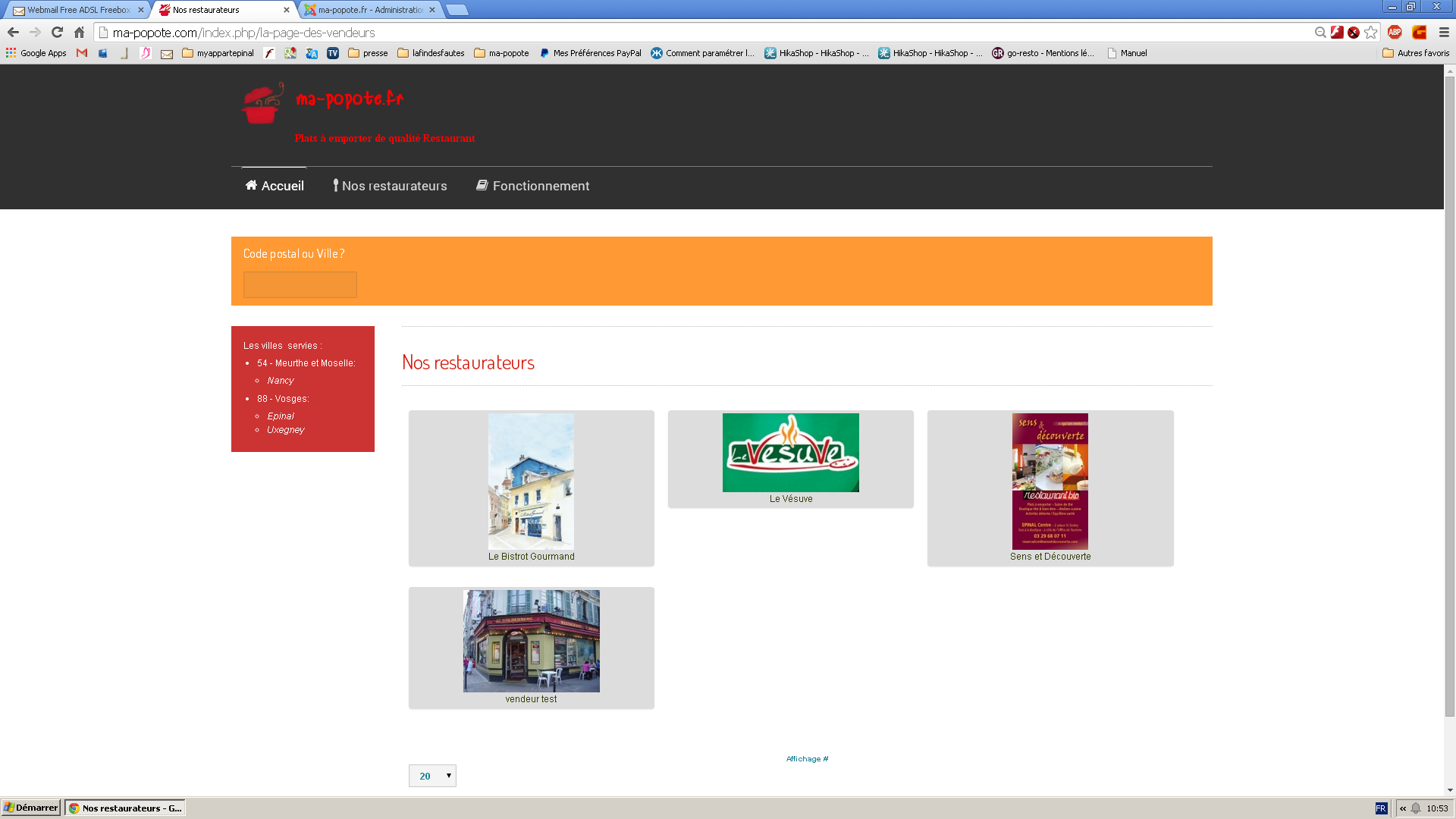Open the Chrome hamburger menu
This screenshot has width=1456, height=819.
click(x=1444, y=32)
